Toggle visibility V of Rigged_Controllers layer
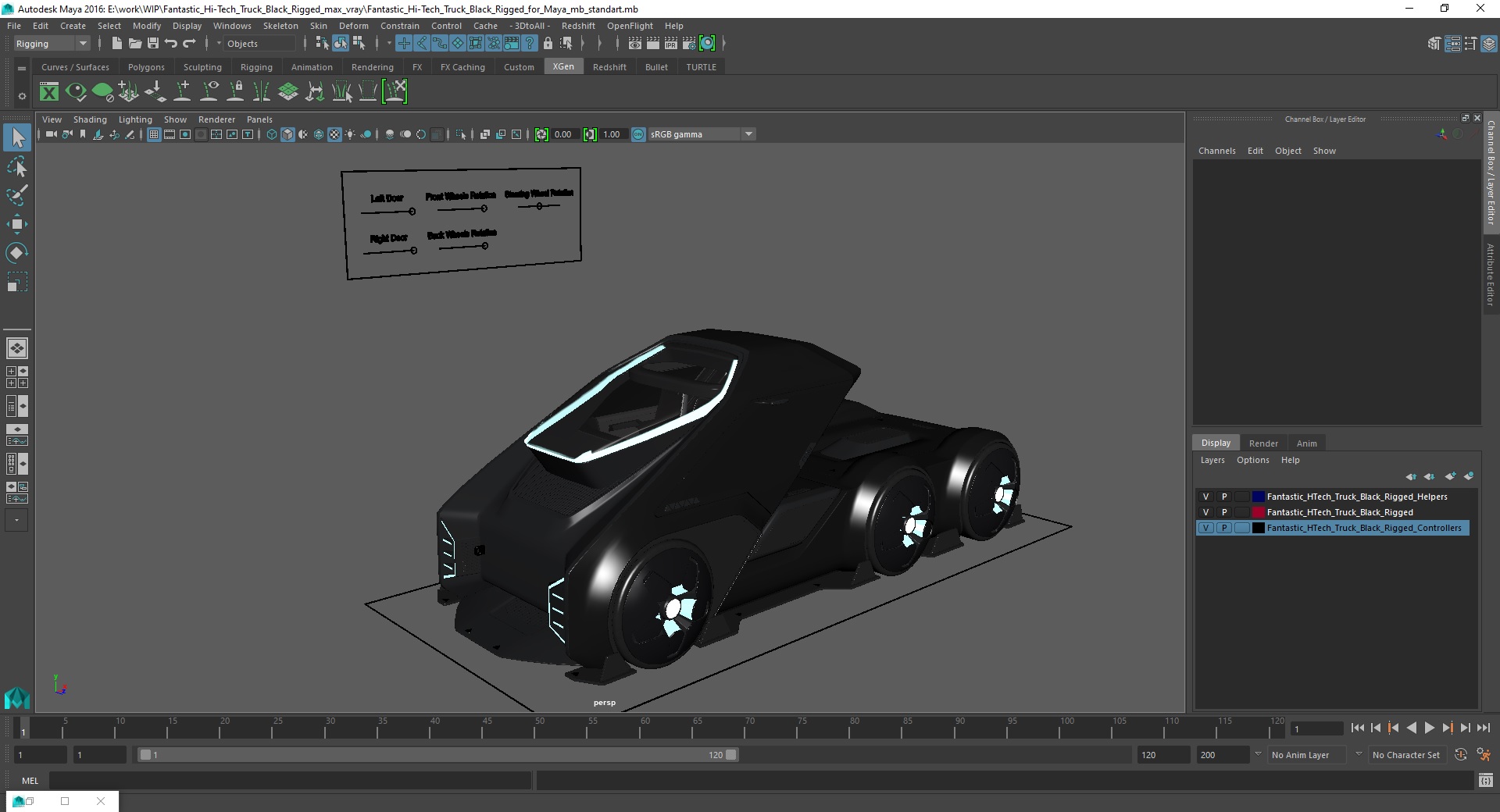Viewport: 1500px width, 812px height. 1205,528
